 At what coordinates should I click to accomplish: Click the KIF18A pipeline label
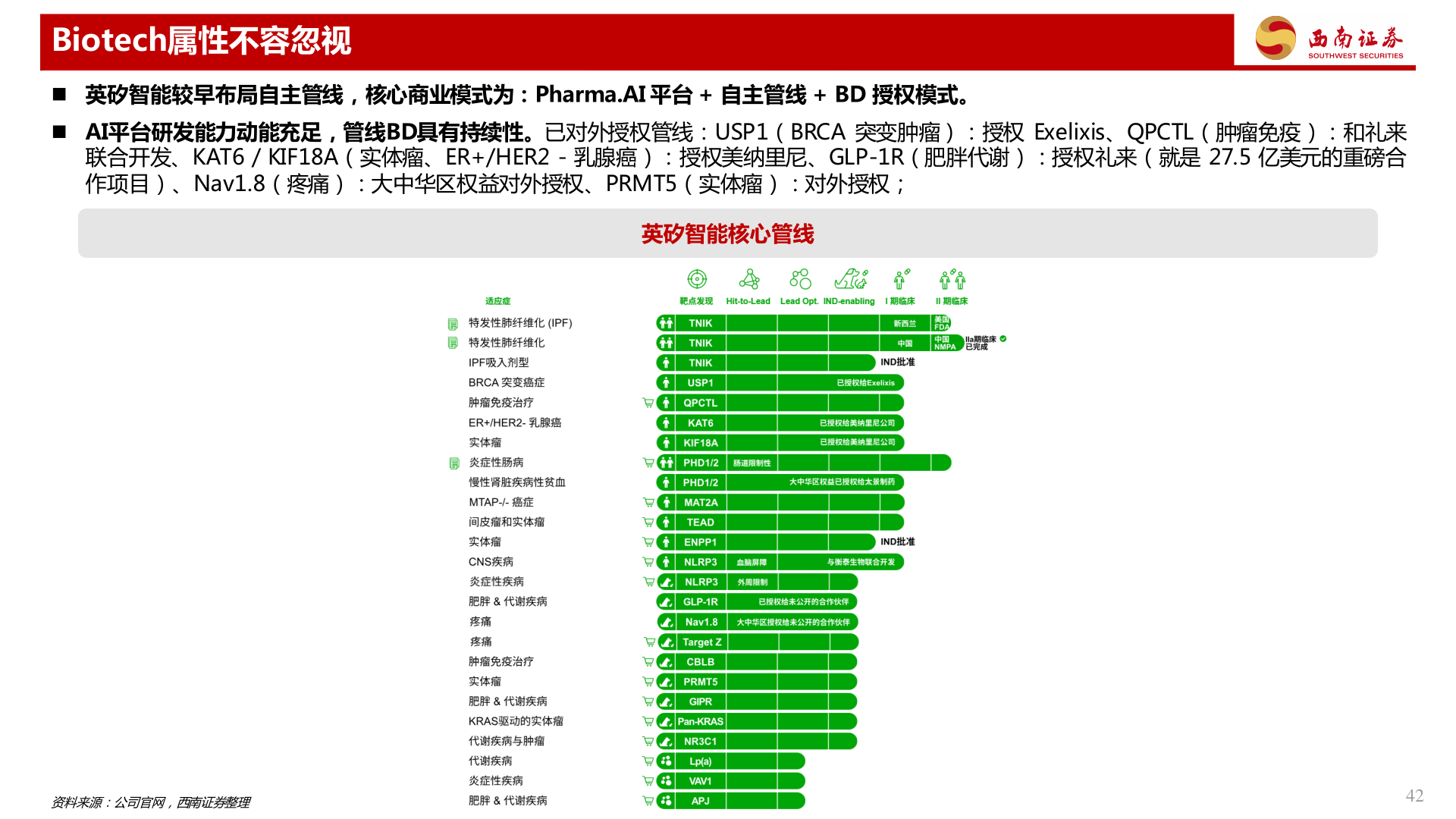pos(700,443)
